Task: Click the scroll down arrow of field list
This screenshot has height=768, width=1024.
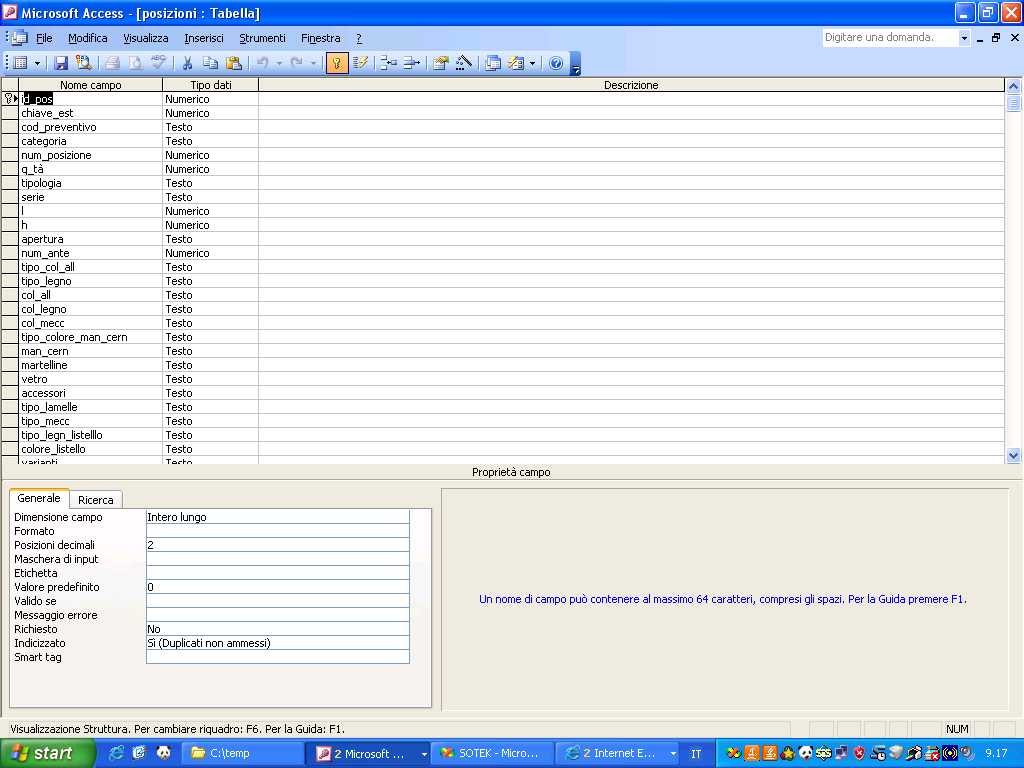Action: pos(1014,455)
